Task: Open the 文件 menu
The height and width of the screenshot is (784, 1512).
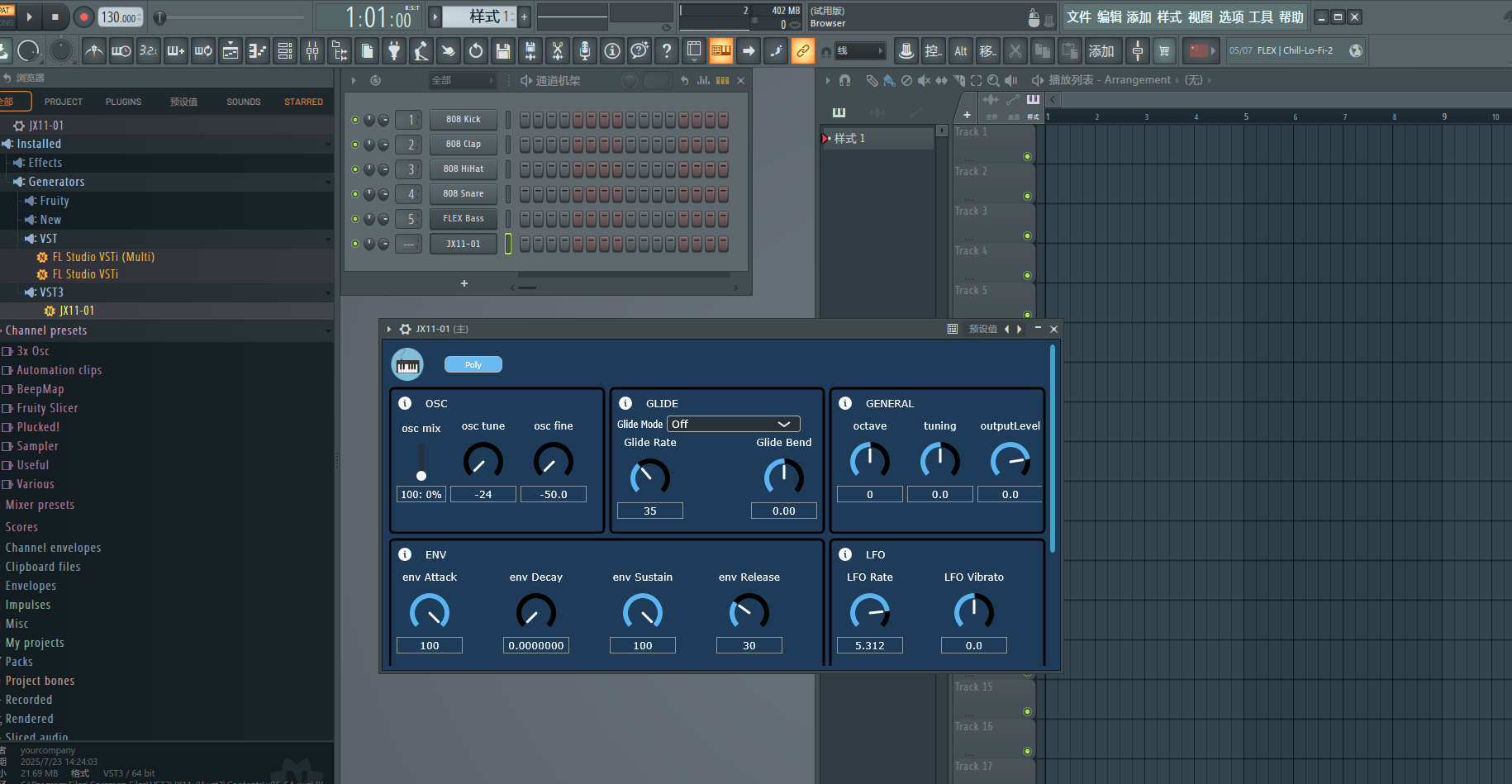Action: 1079,17
